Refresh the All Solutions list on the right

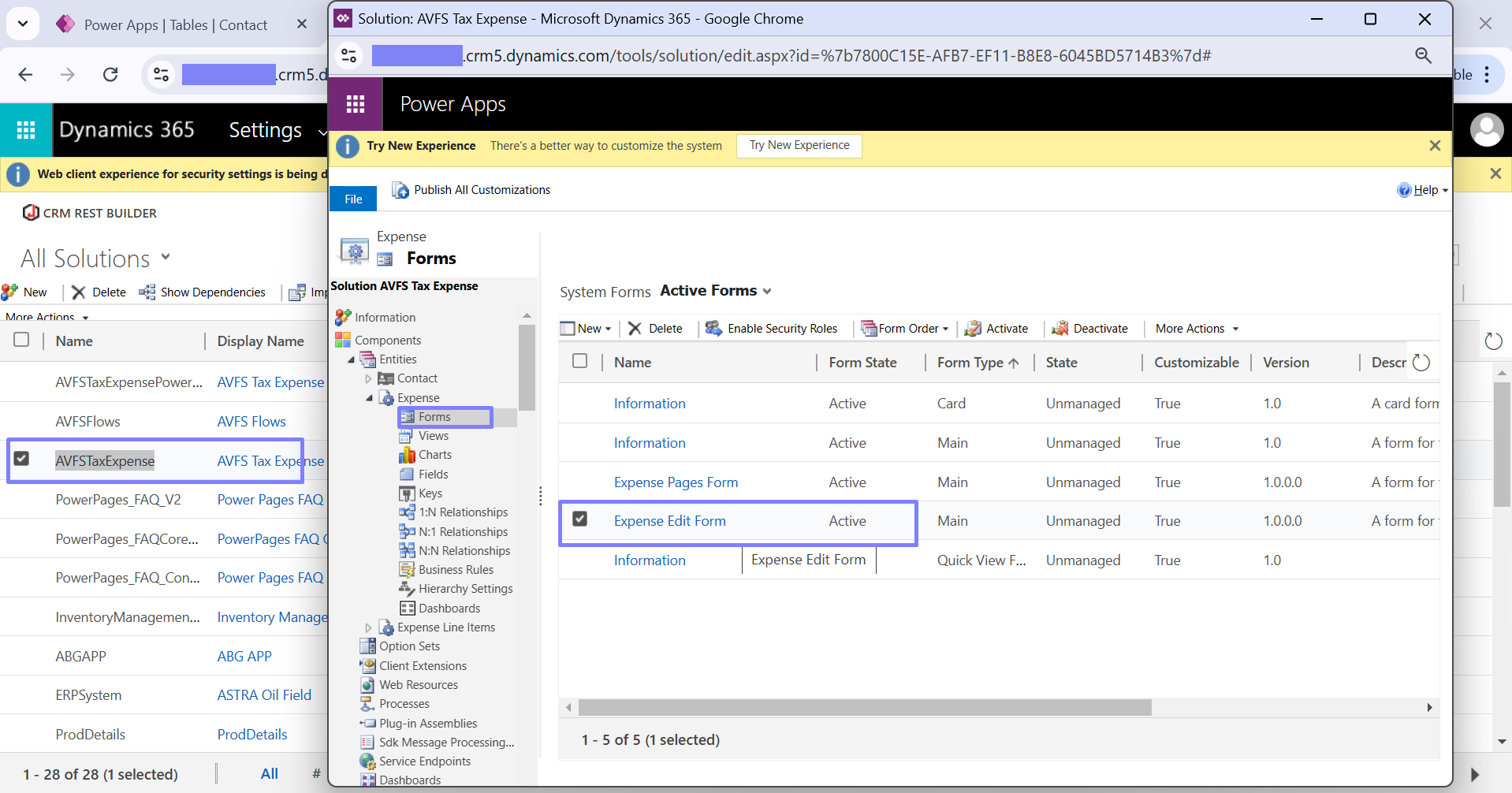[x=1493, y=341]
